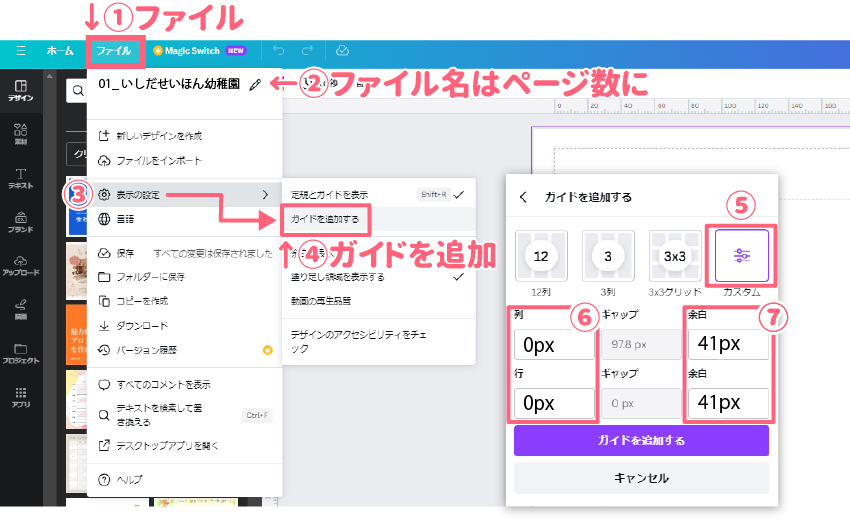Open 動画の再生品質 setting

coord(378,301)
